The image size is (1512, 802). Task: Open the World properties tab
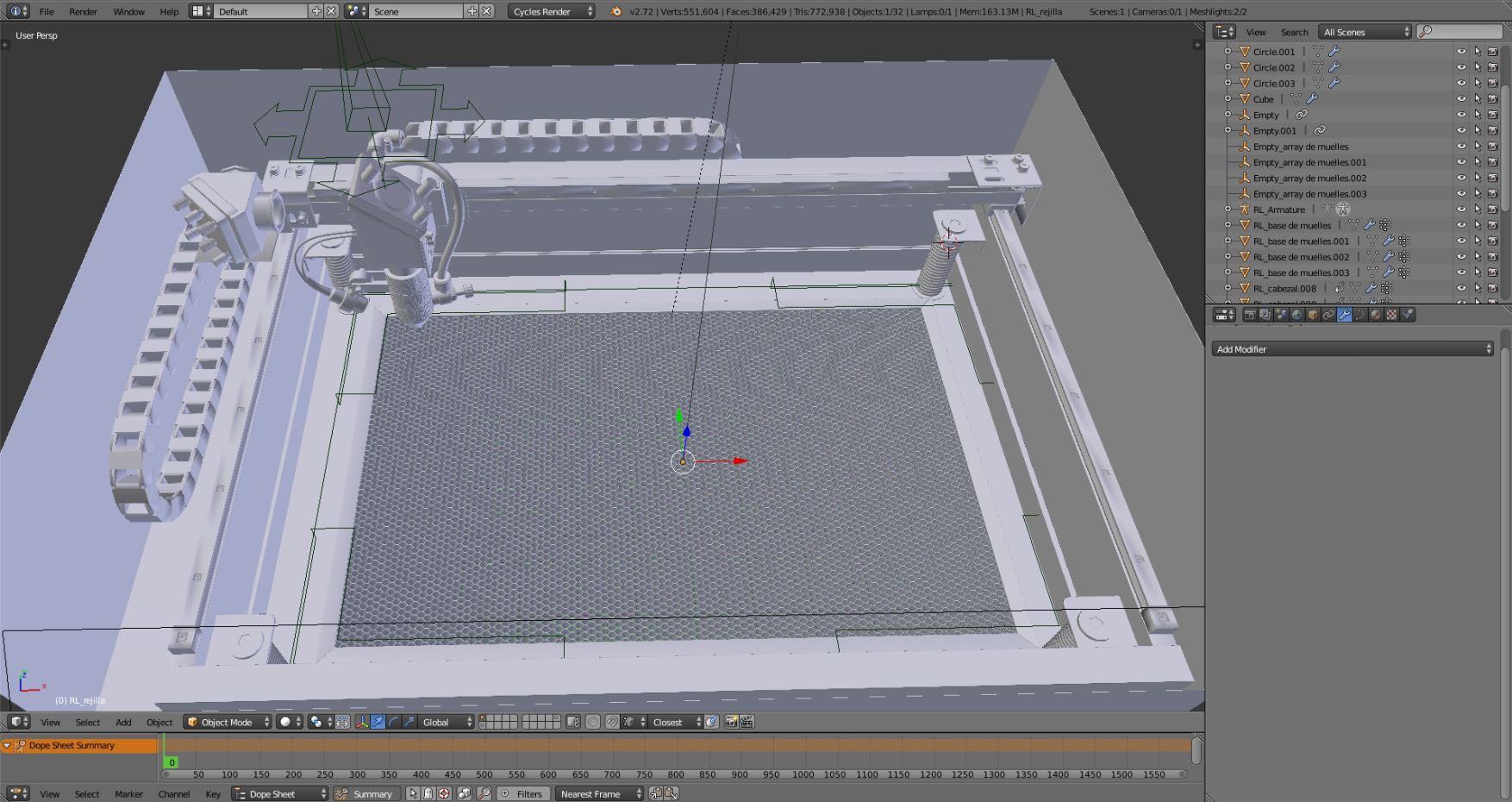coord(1296,315)
